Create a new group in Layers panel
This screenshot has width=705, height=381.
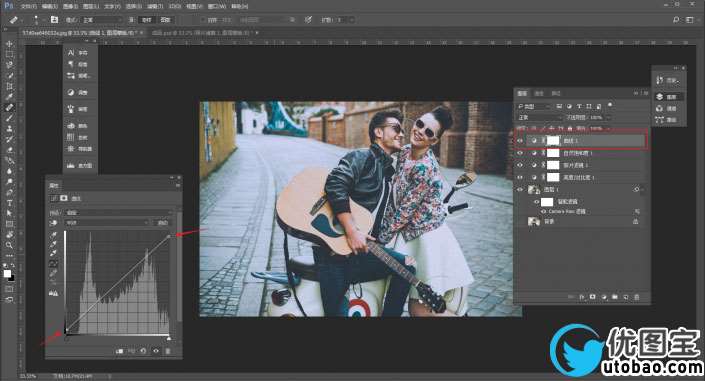615,297
